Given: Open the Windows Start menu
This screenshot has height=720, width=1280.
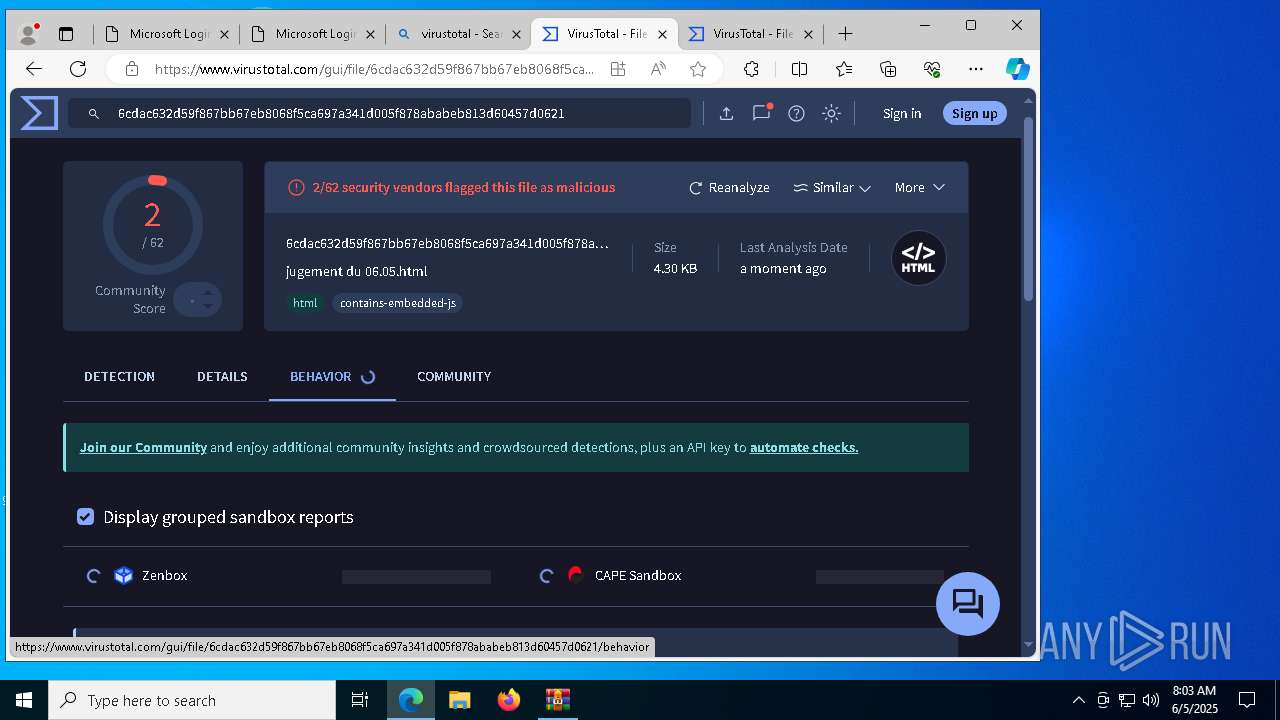Looking at the screenshot, I should 24,700.
